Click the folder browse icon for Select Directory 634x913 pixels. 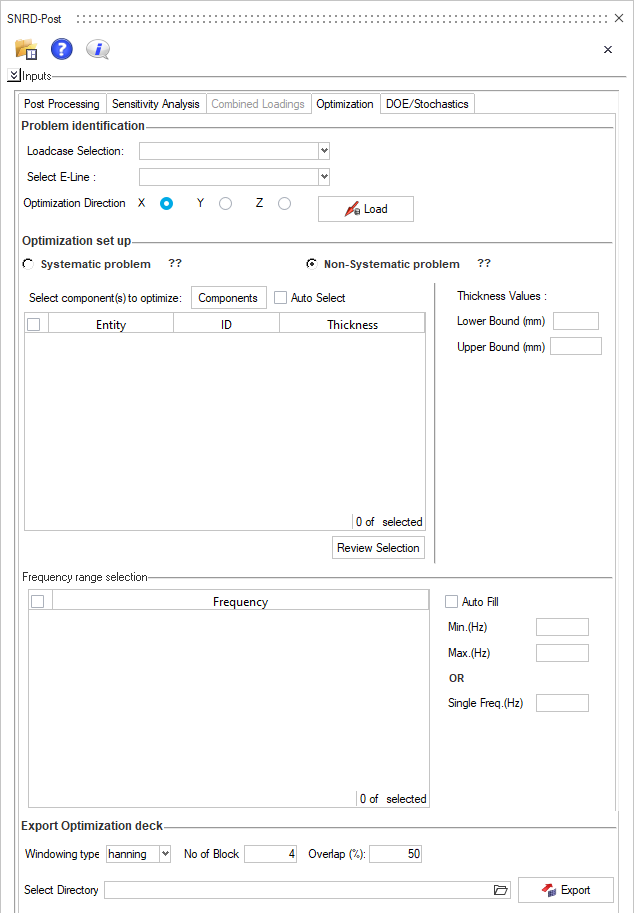coord(501,890)
